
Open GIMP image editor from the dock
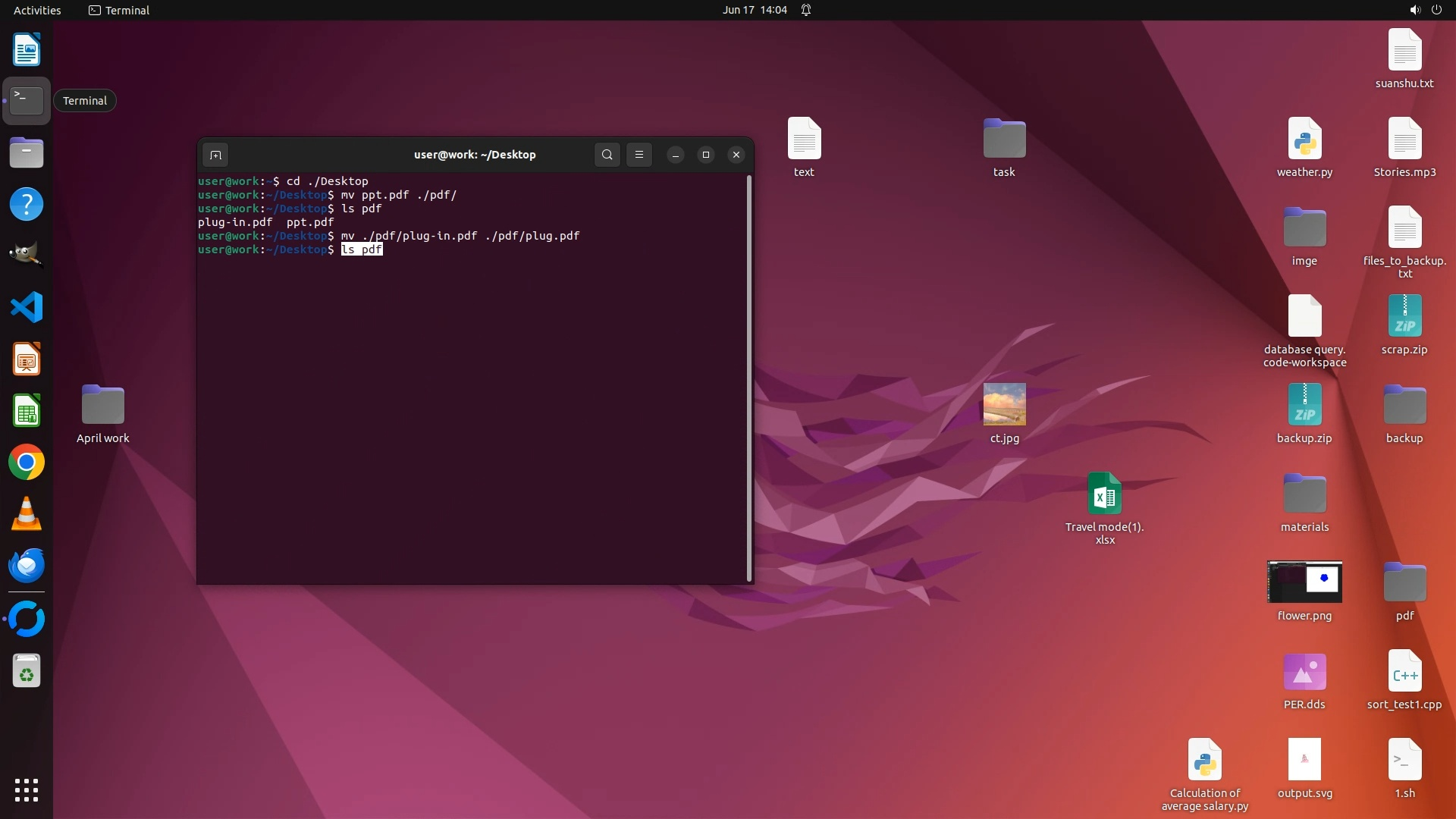[x=27, y=256]
